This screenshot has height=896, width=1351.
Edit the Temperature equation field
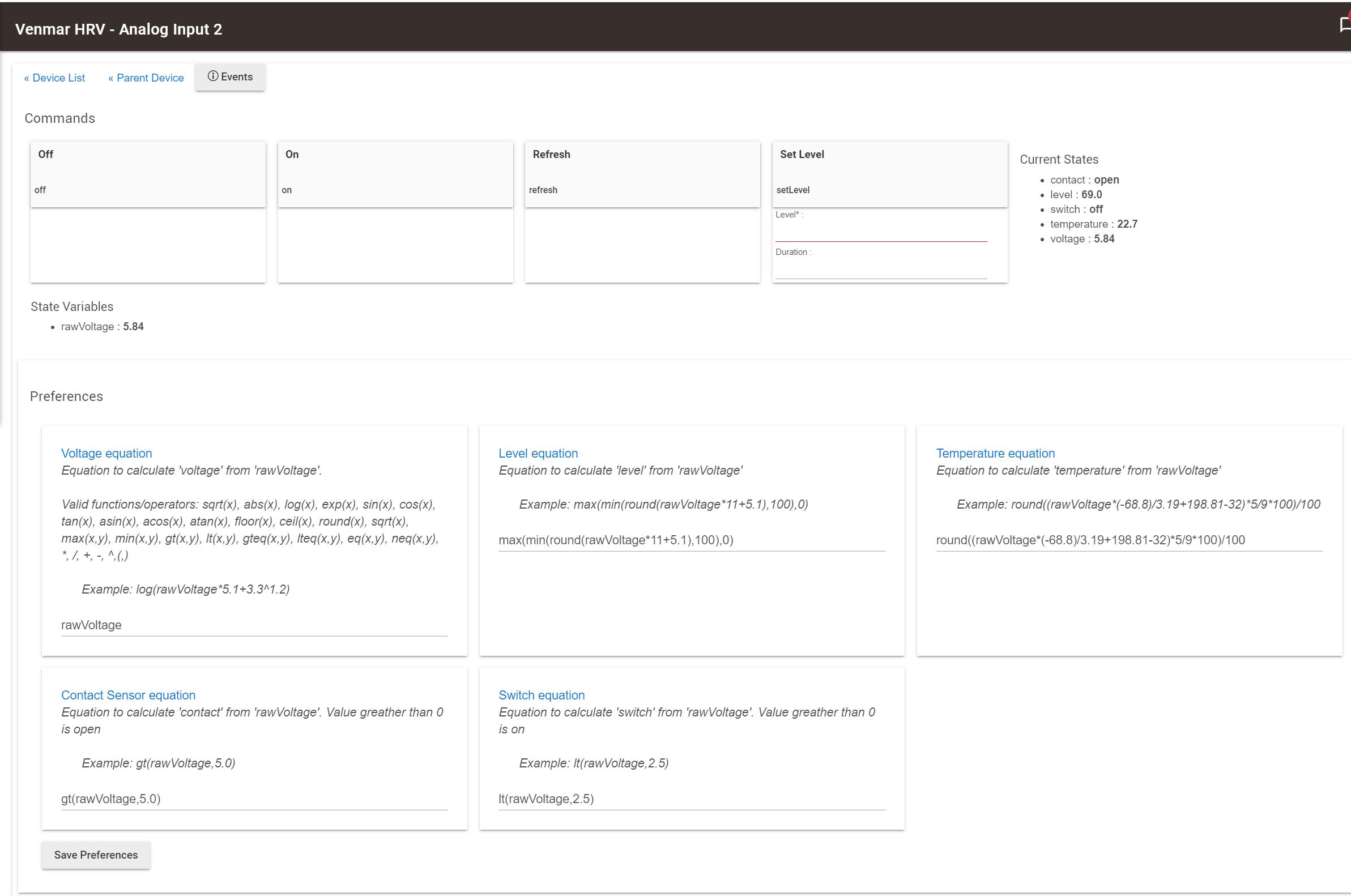1130,540
